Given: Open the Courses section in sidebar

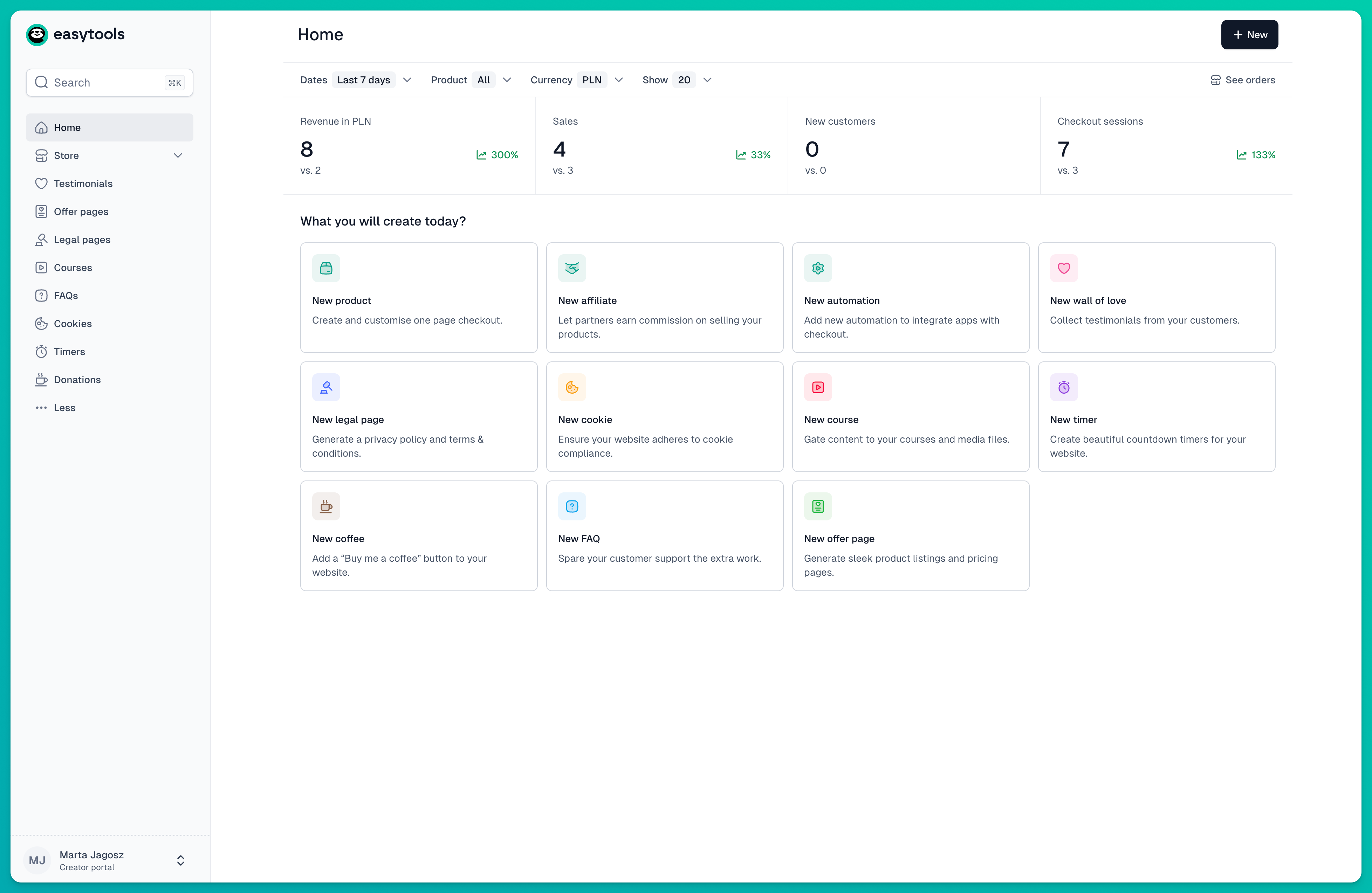Looking at the screenshot, I should 73,267.
